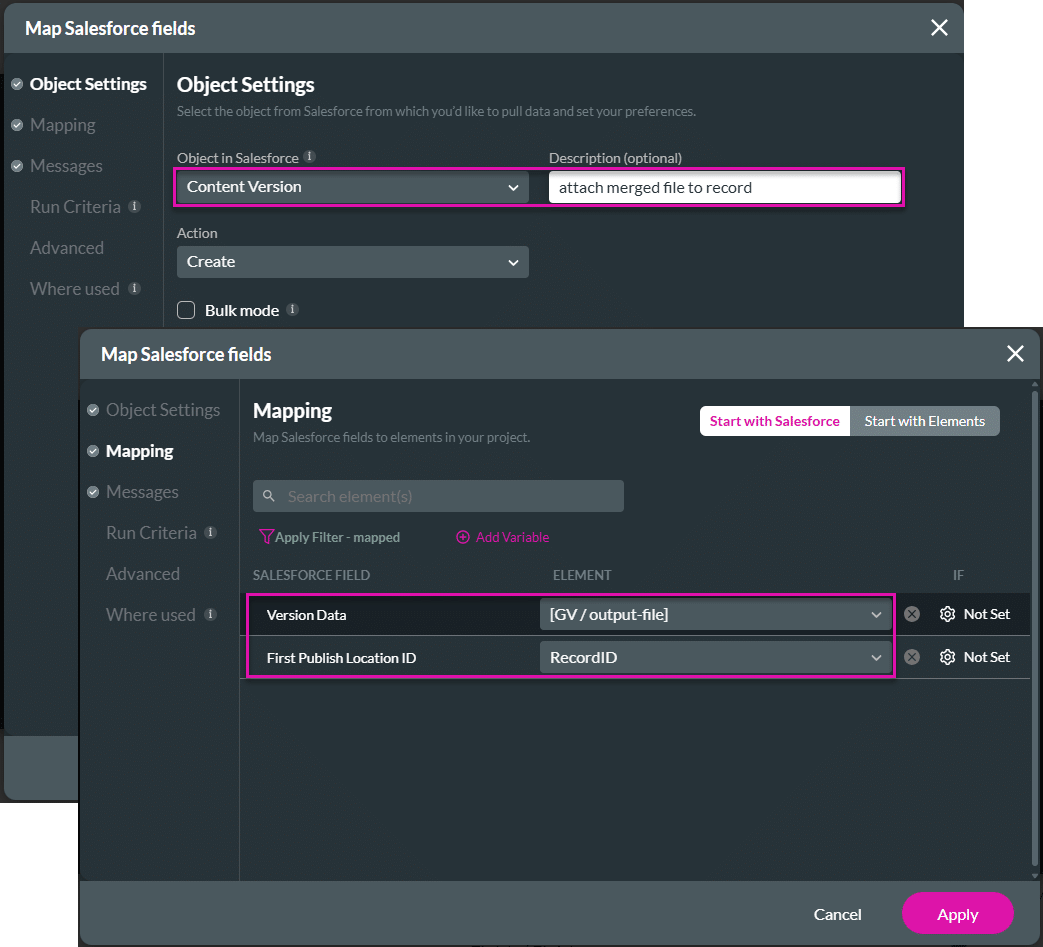Click the search magnifier icon
The width and height of the screenshot is (1043, 947).
click(x=269, y=496)
